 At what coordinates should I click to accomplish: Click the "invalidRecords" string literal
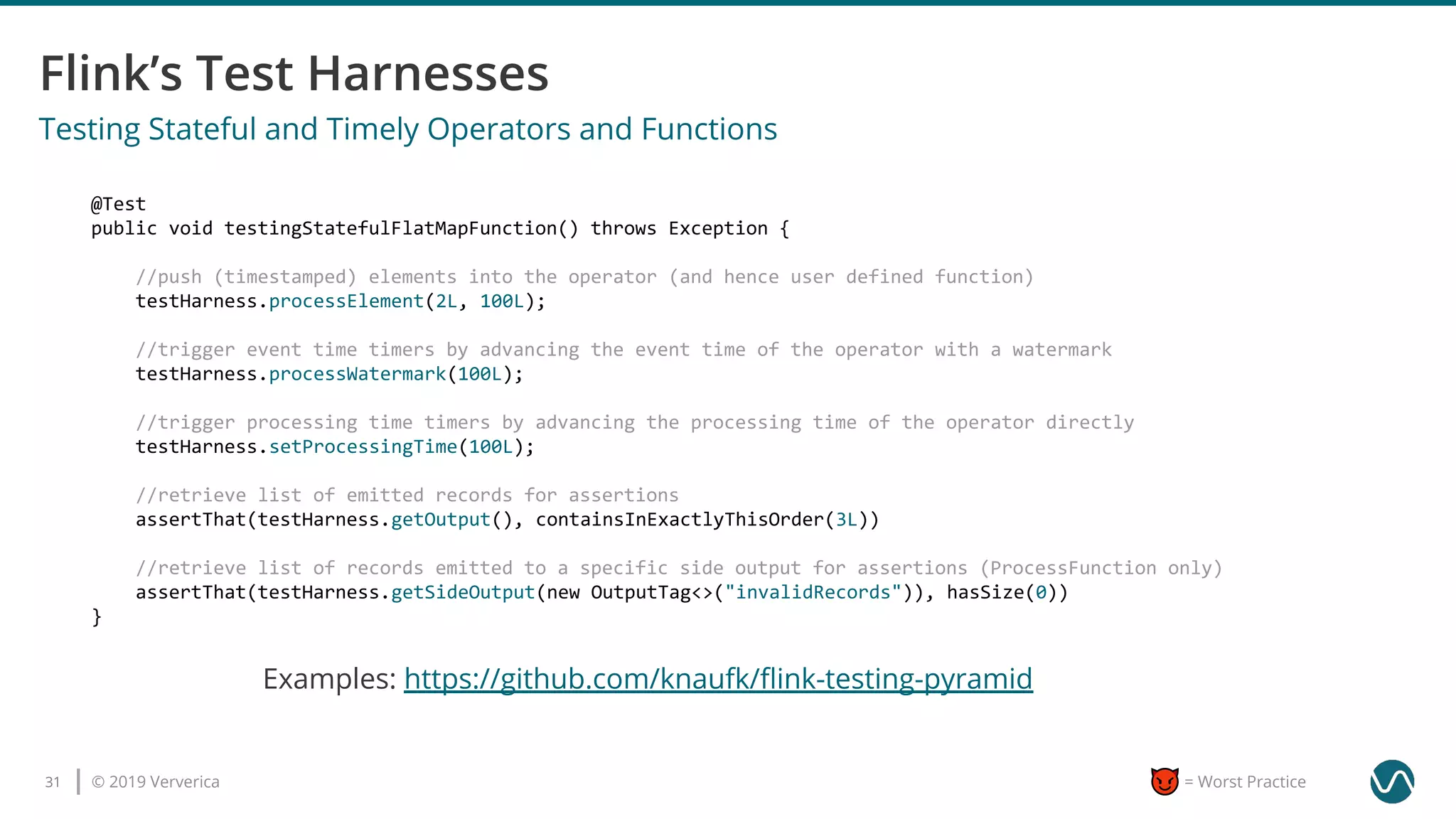click(x=813, y=592)
